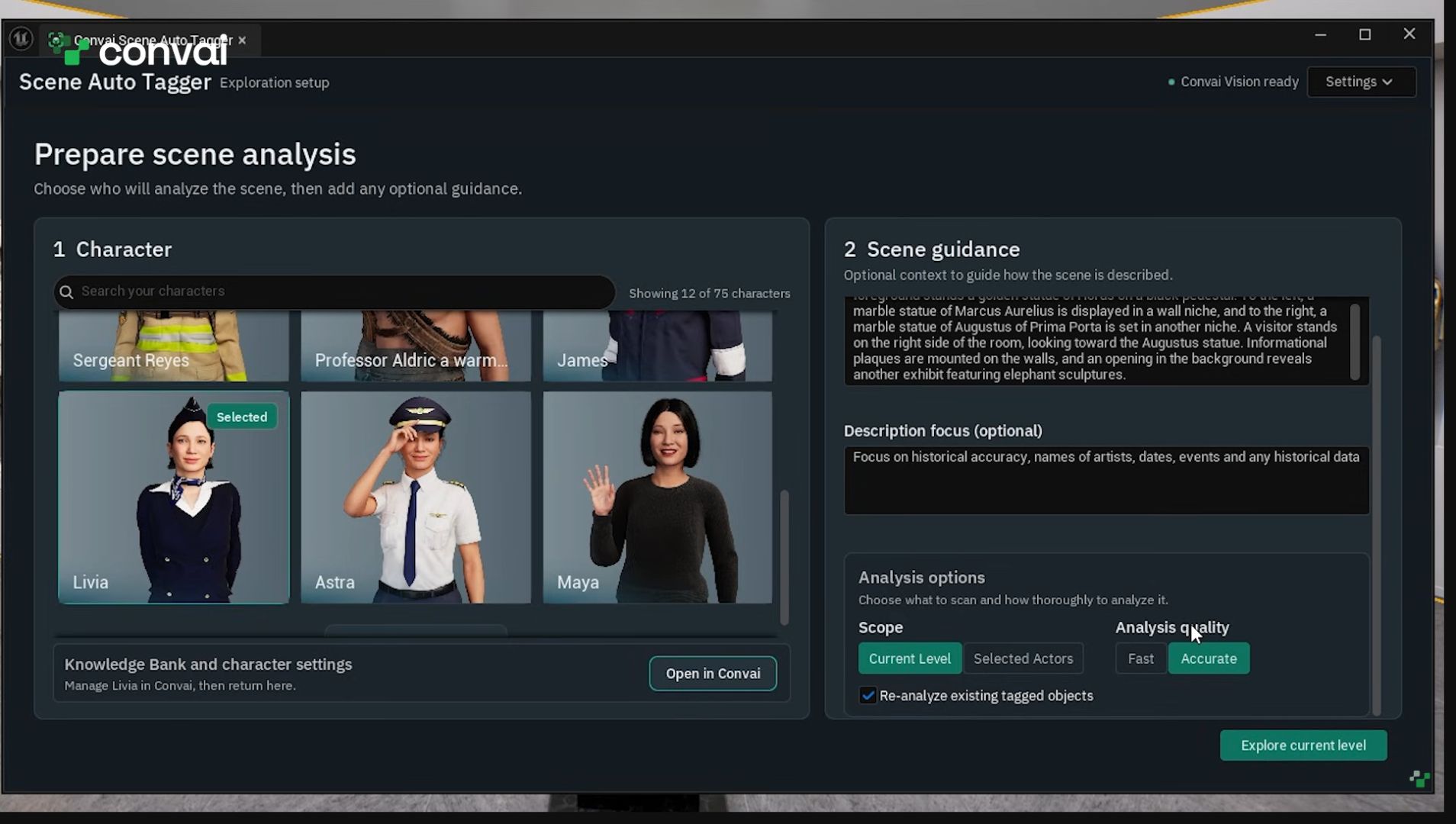Close the Scene Auto Tagger window
The image size is (1456, 824).
click(1409, 34)
